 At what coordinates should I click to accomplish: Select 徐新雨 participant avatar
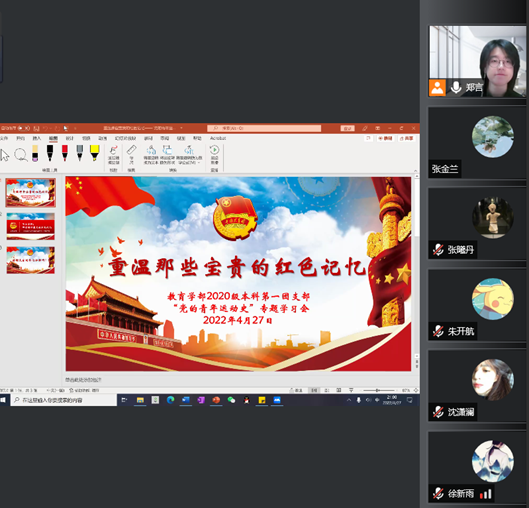(493, 461)
